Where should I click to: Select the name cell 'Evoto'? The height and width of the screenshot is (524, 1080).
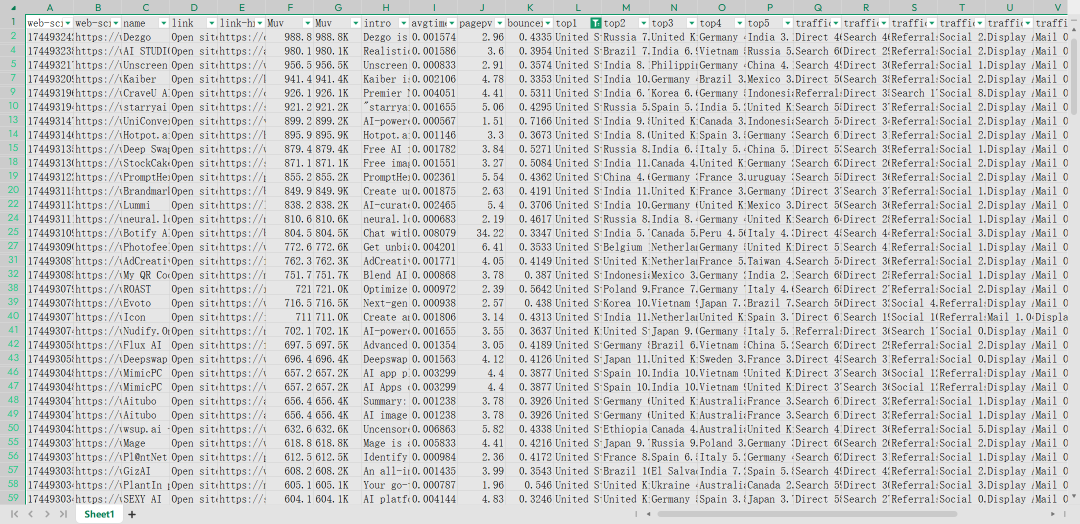[145, 303]
